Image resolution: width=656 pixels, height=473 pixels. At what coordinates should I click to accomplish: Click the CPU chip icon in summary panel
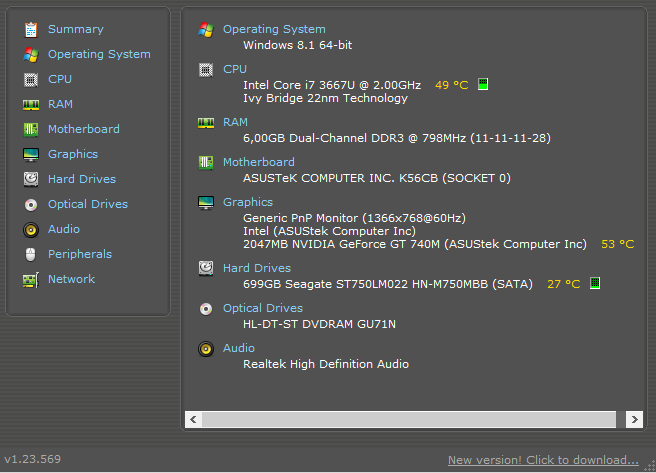206,70
